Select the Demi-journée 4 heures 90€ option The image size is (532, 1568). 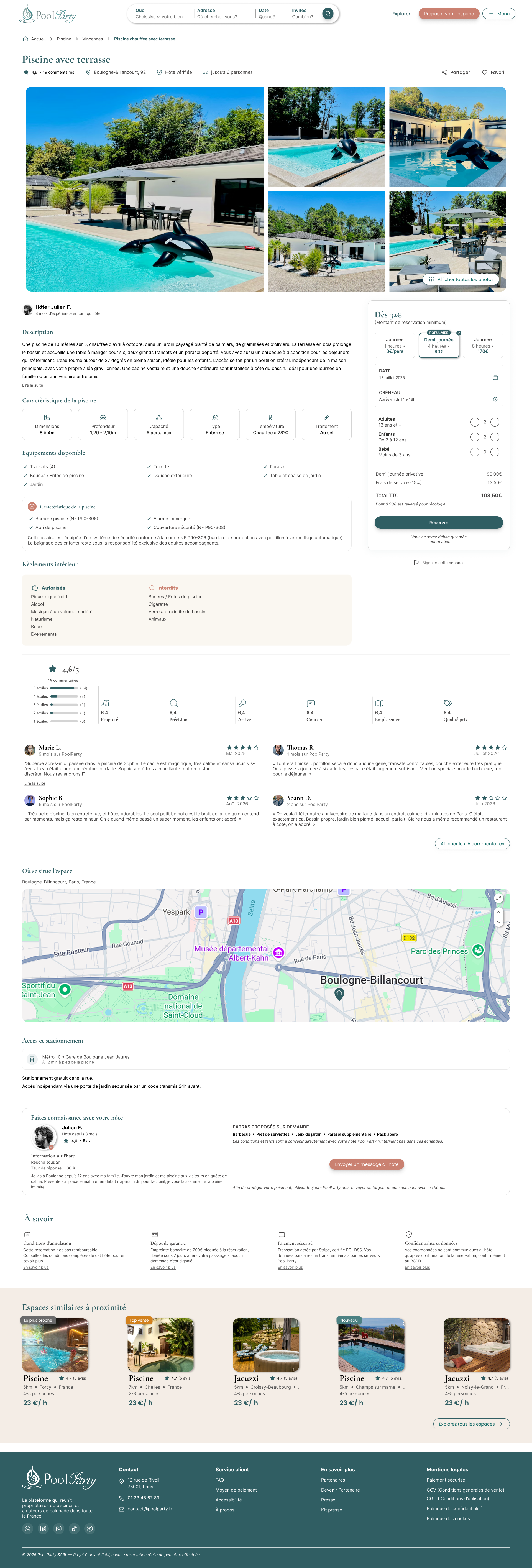pyautogui.click(x=439, y=345)
